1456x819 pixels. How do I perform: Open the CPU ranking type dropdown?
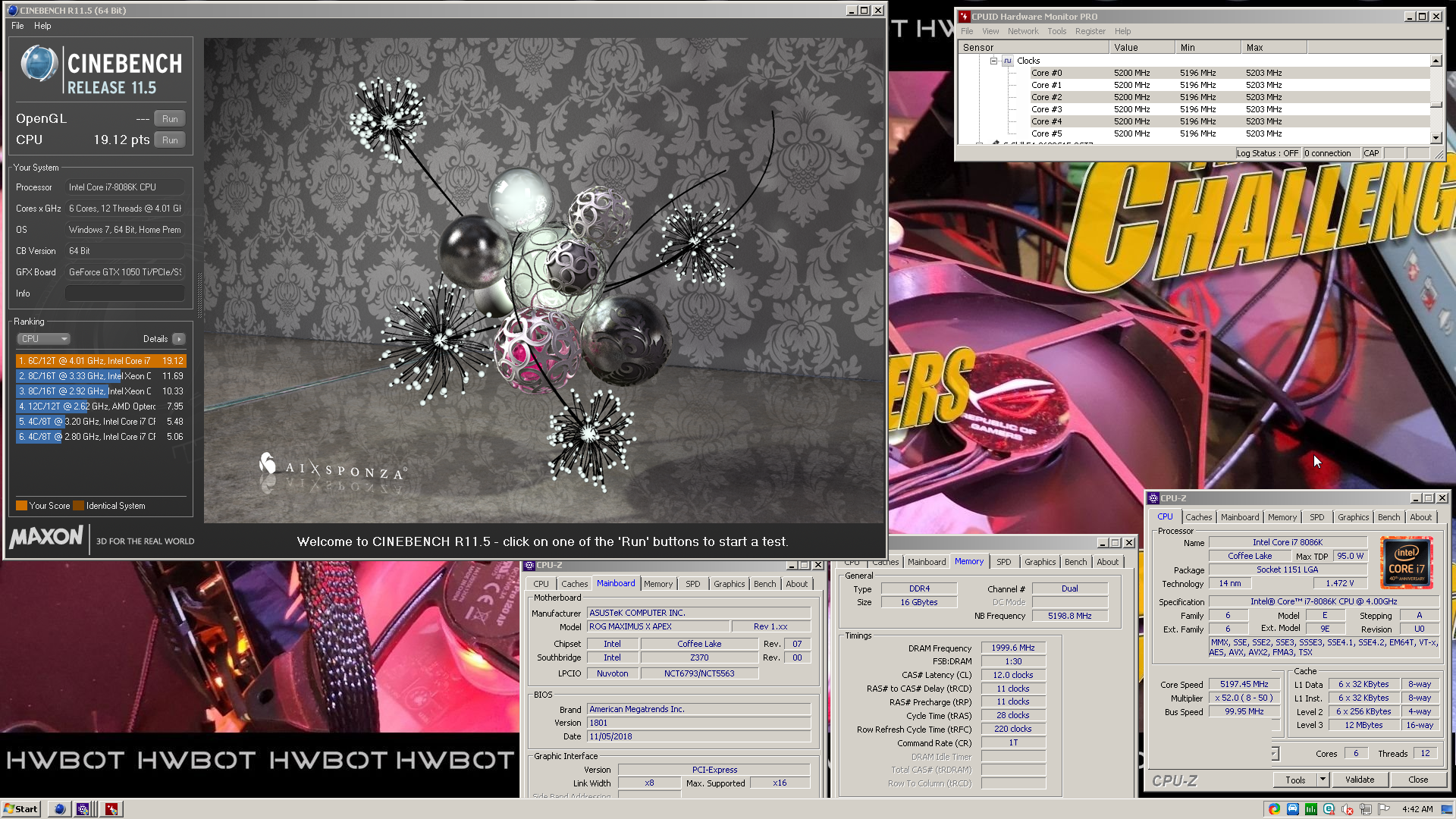[44, 339]
